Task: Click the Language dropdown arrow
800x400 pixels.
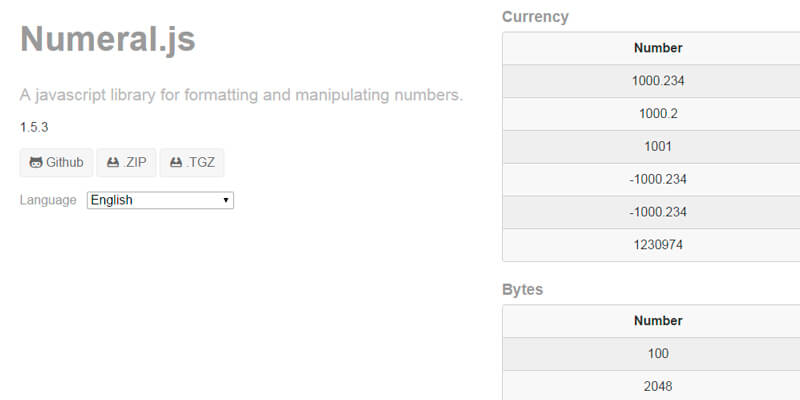Action: coord(226,200)
